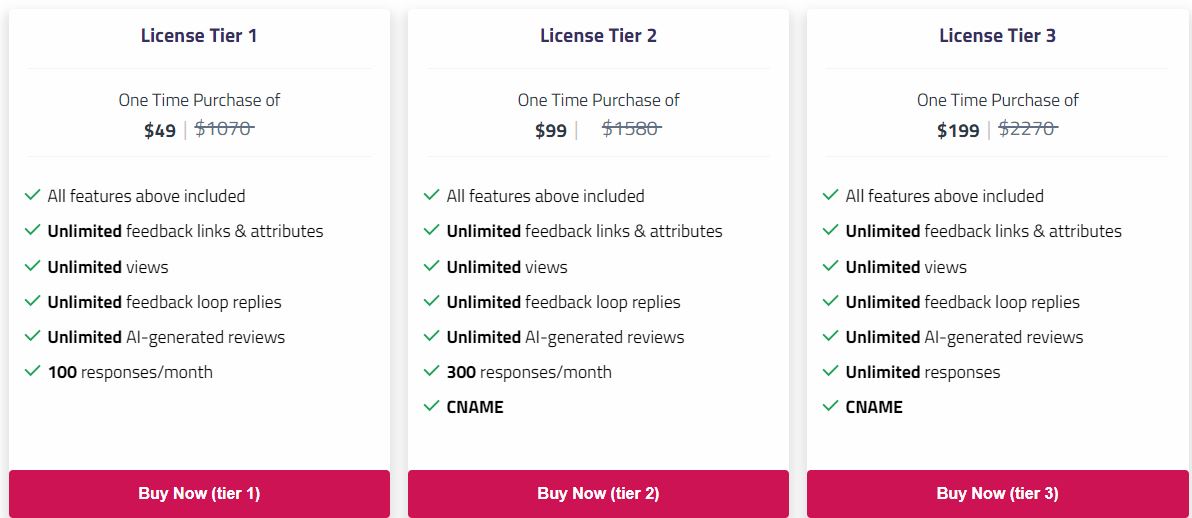Click checkmark next to Unlimited responses

[x=831, y=371]
